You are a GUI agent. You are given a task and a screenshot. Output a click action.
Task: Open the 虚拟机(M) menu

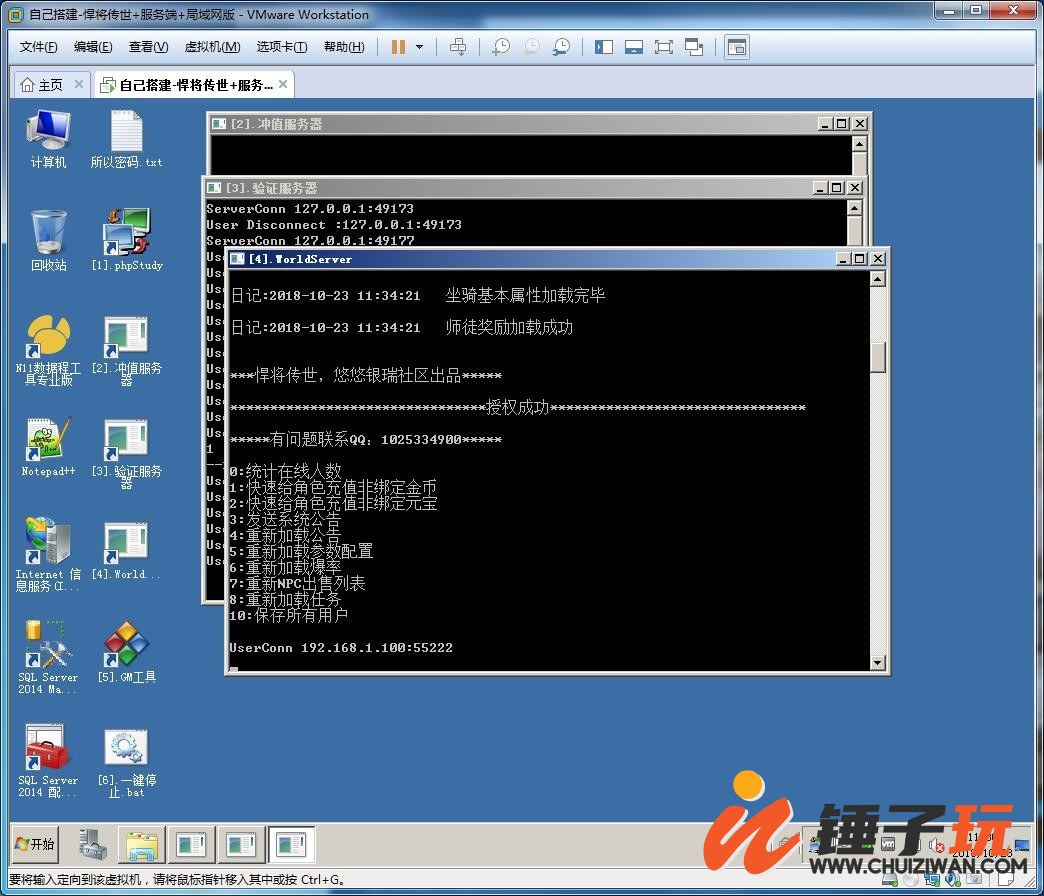(x=212, y=47)
